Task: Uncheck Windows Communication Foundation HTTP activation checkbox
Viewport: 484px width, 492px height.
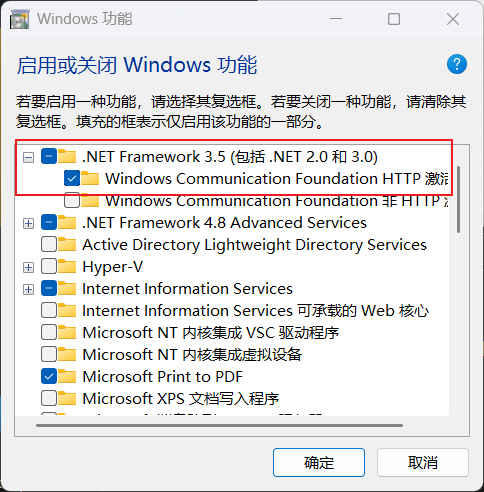Action: tap(72, 178)
